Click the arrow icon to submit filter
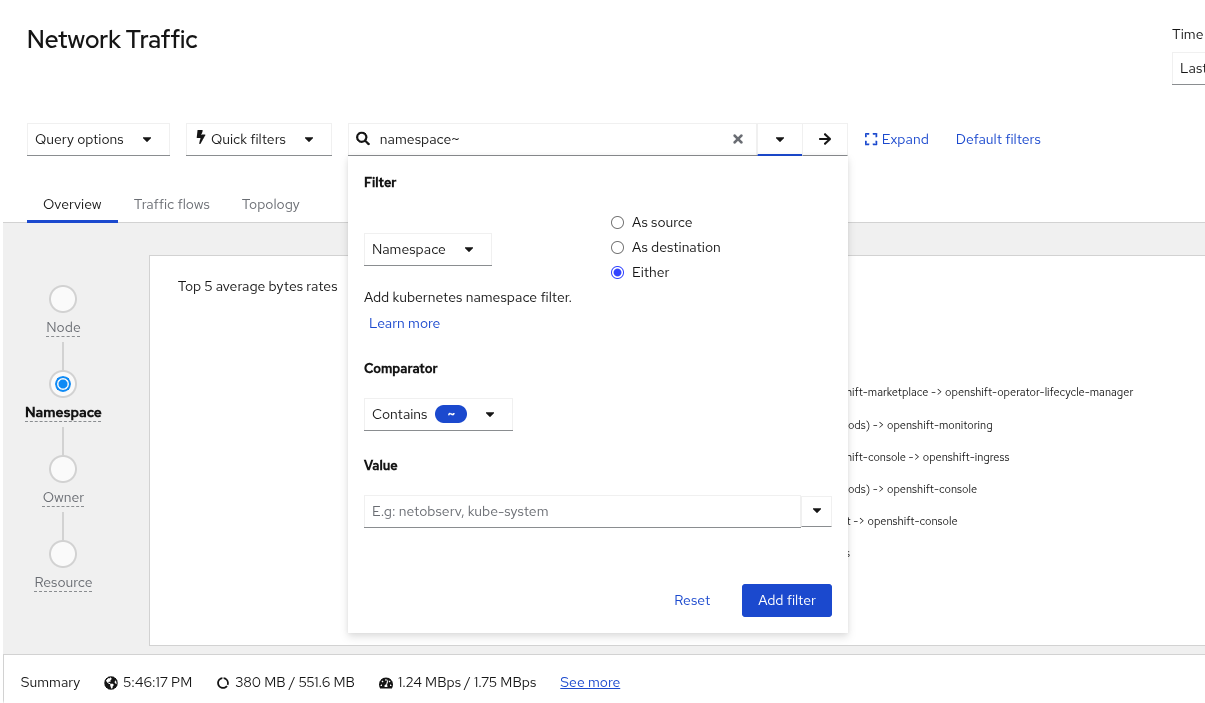The width and height of the screenshot is (1205, 703). 825,139
